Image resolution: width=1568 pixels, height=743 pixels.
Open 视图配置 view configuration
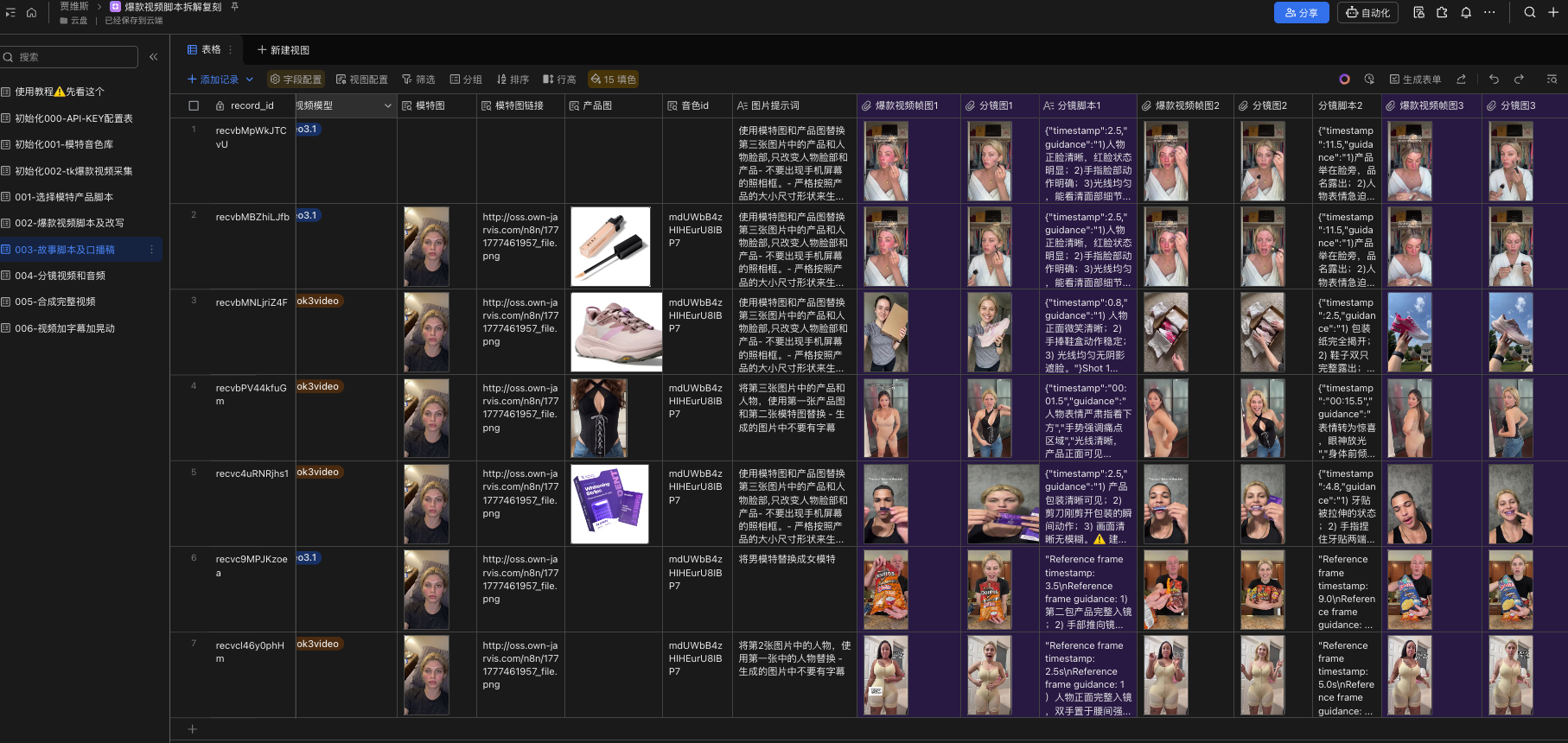click(x=362, y=79)
